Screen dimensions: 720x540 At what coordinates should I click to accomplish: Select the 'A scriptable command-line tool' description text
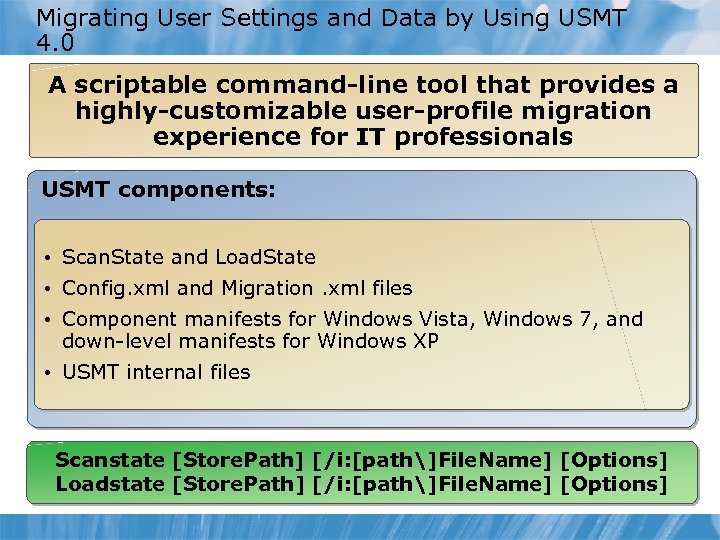pyautogui.click(x=363, y=111)
